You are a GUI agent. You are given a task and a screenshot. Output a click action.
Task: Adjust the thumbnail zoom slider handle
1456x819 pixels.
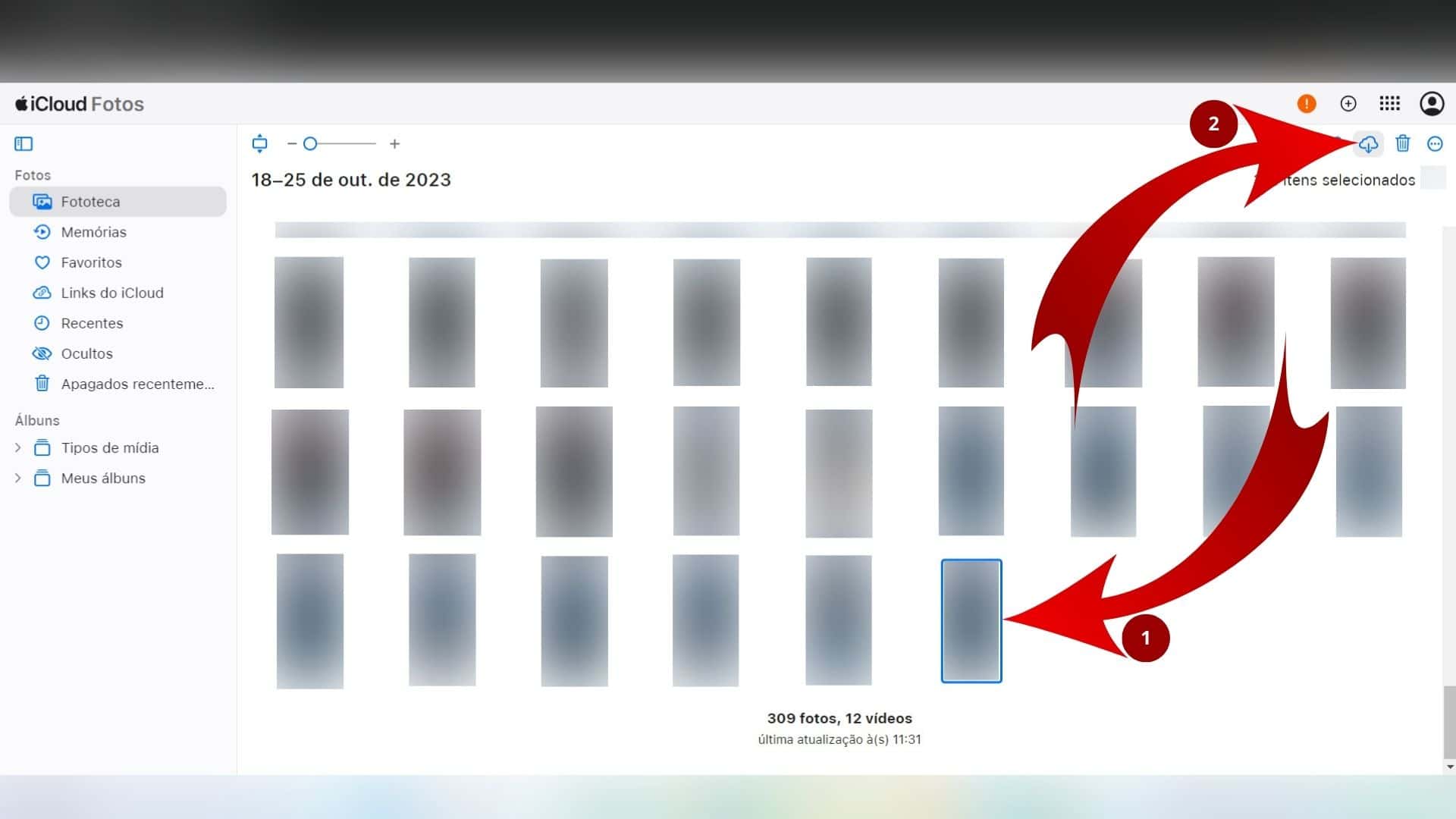[x=310, y=143]
